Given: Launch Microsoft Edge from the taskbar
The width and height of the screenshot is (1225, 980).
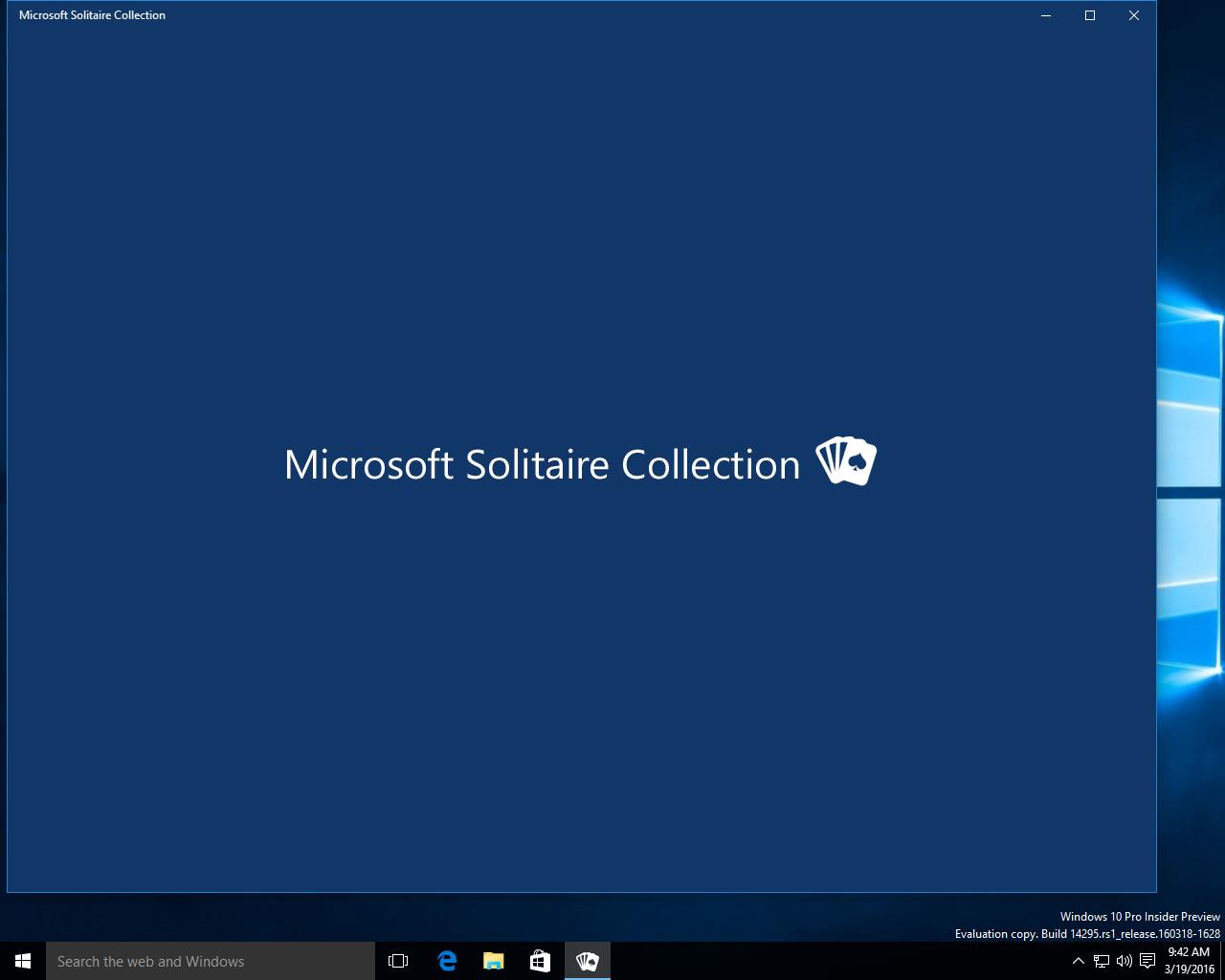Looking at the screenshot, I should click(x=446, y=961).
